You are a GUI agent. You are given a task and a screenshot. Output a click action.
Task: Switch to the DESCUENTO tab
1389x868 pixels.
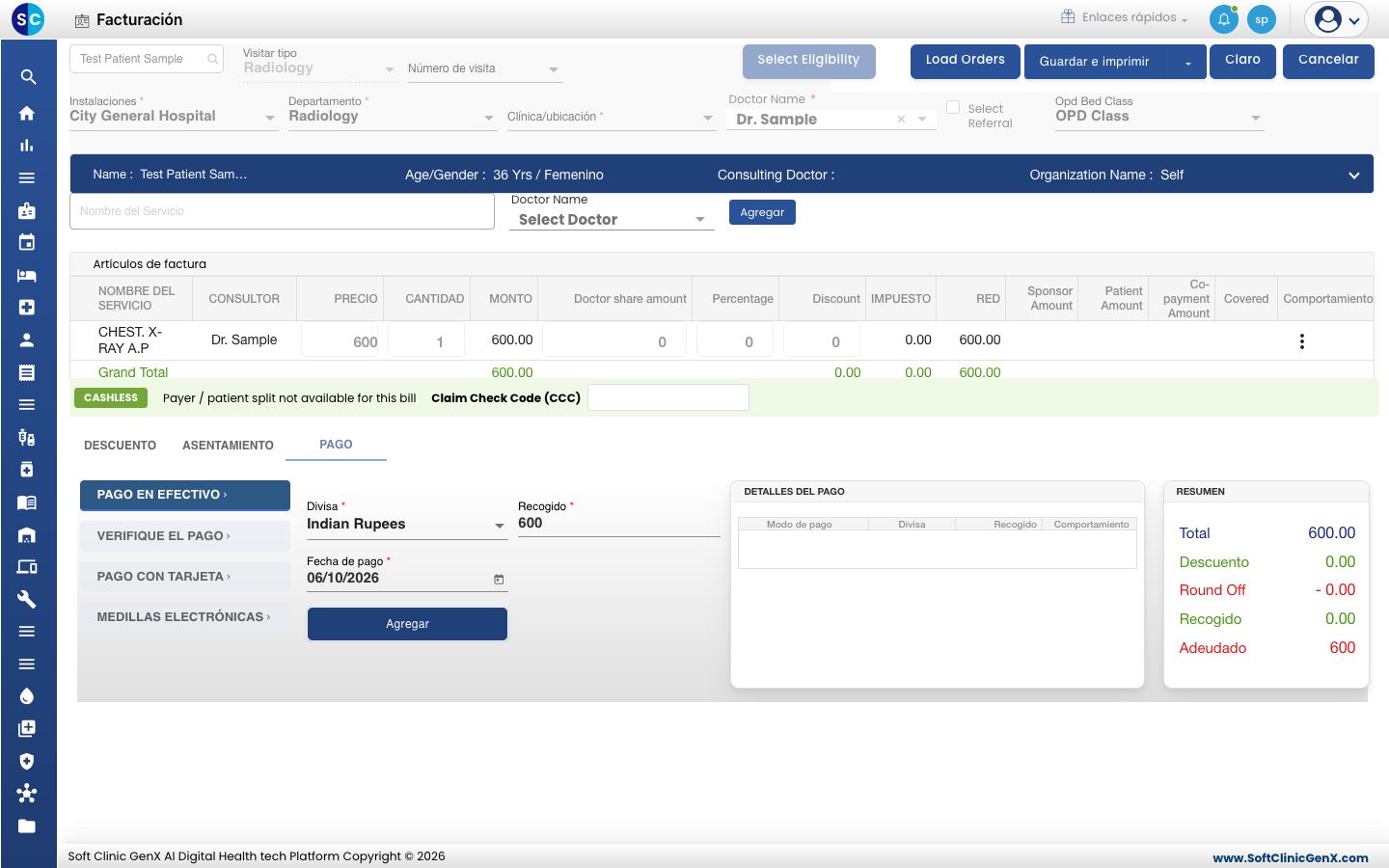(x=121, y=446)
